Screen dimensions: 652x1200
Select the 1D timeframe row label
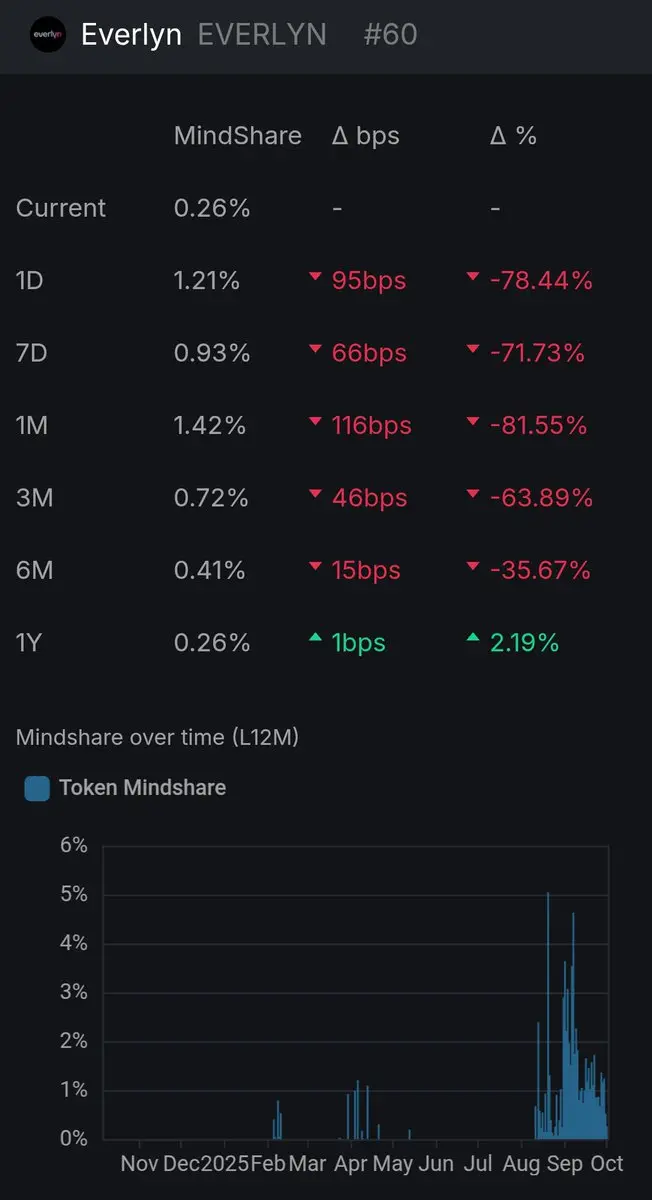(x=30, y=281)
